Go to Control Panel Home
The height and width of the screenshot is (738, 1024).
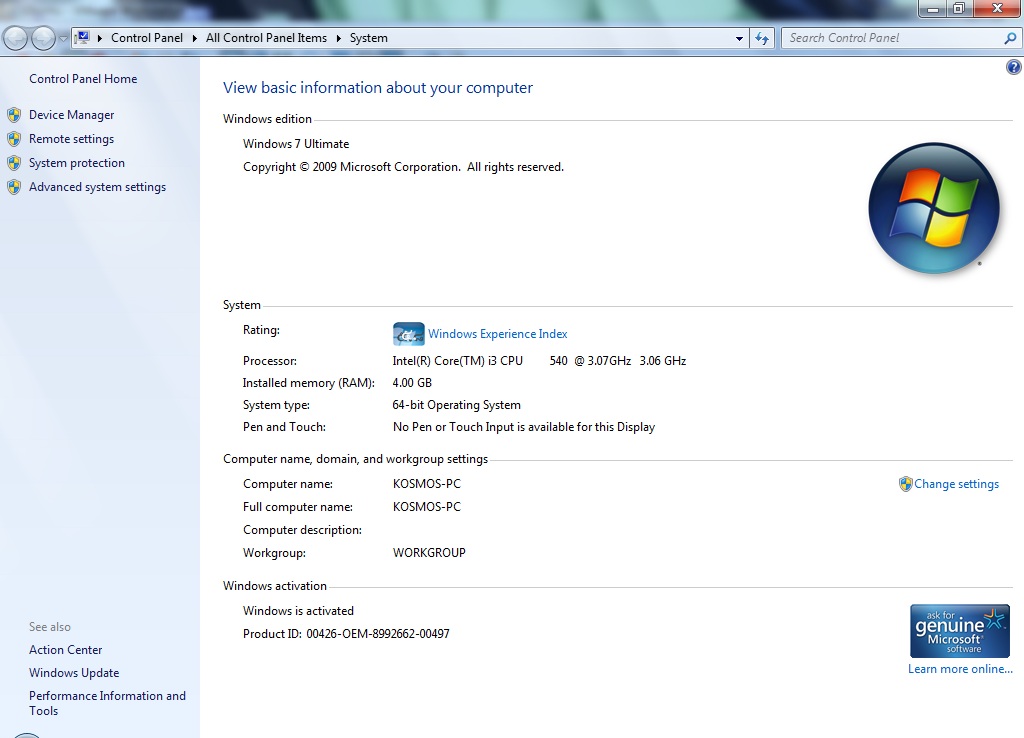83,79
